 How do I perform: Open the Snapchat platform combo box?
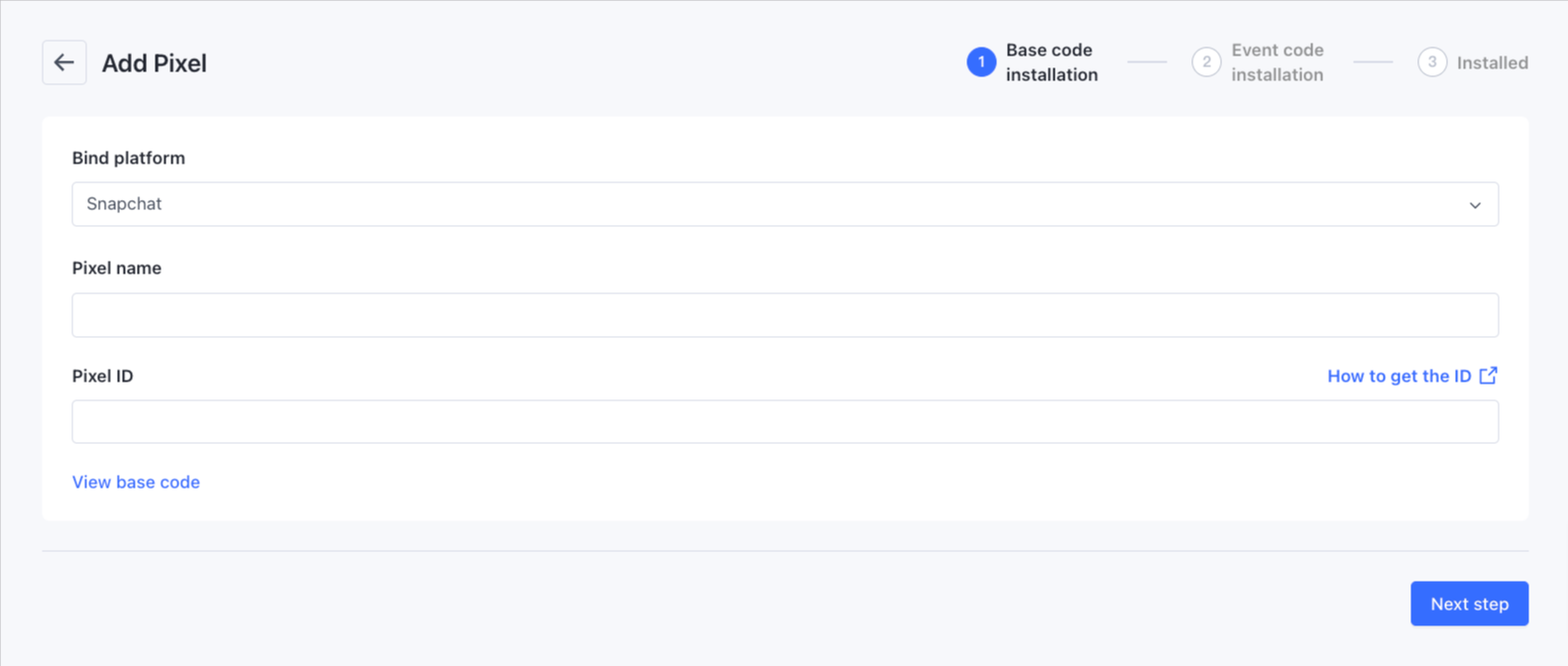click(x=773, y=204)
